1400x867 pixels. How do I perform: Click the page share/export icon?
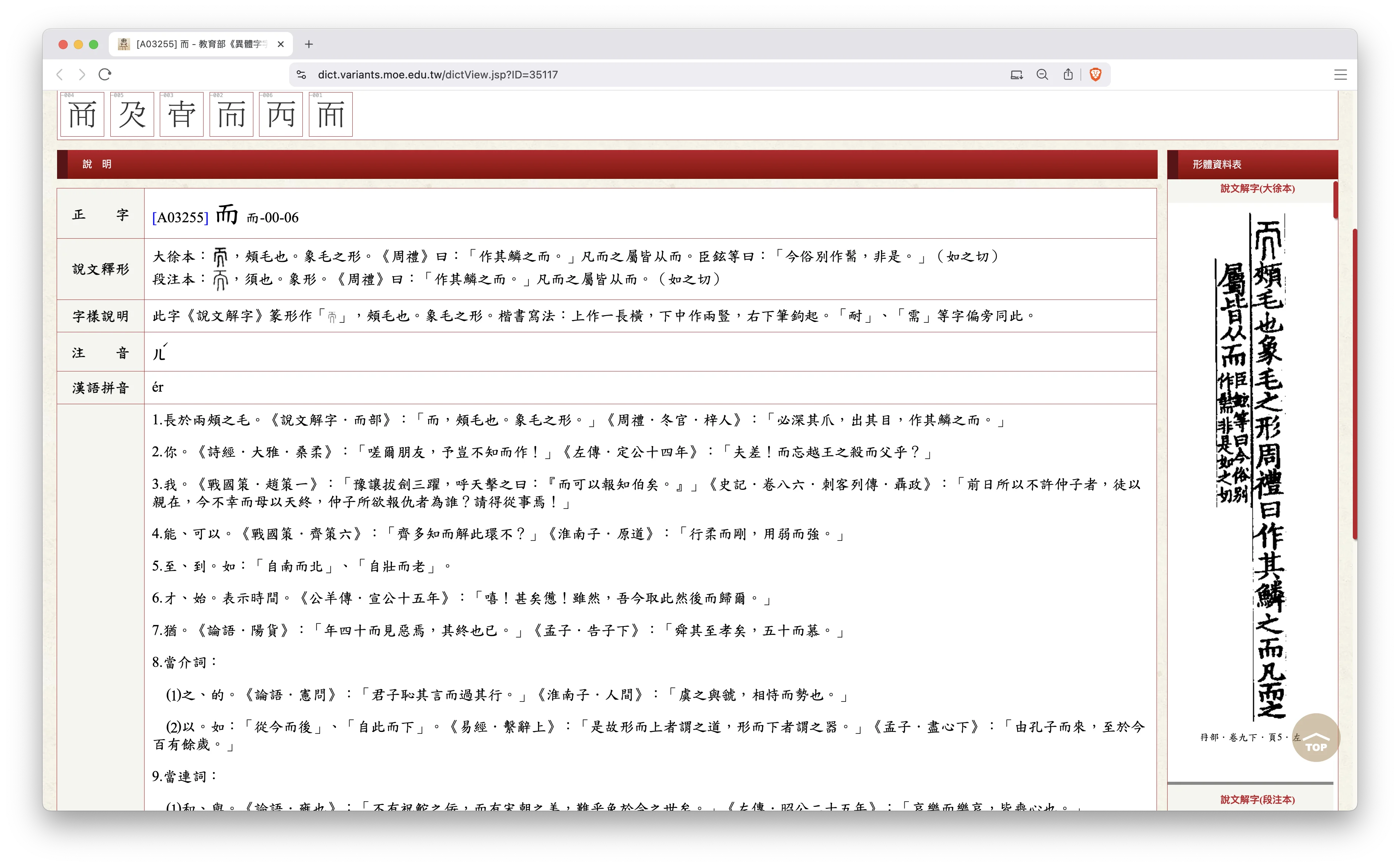1067,74
